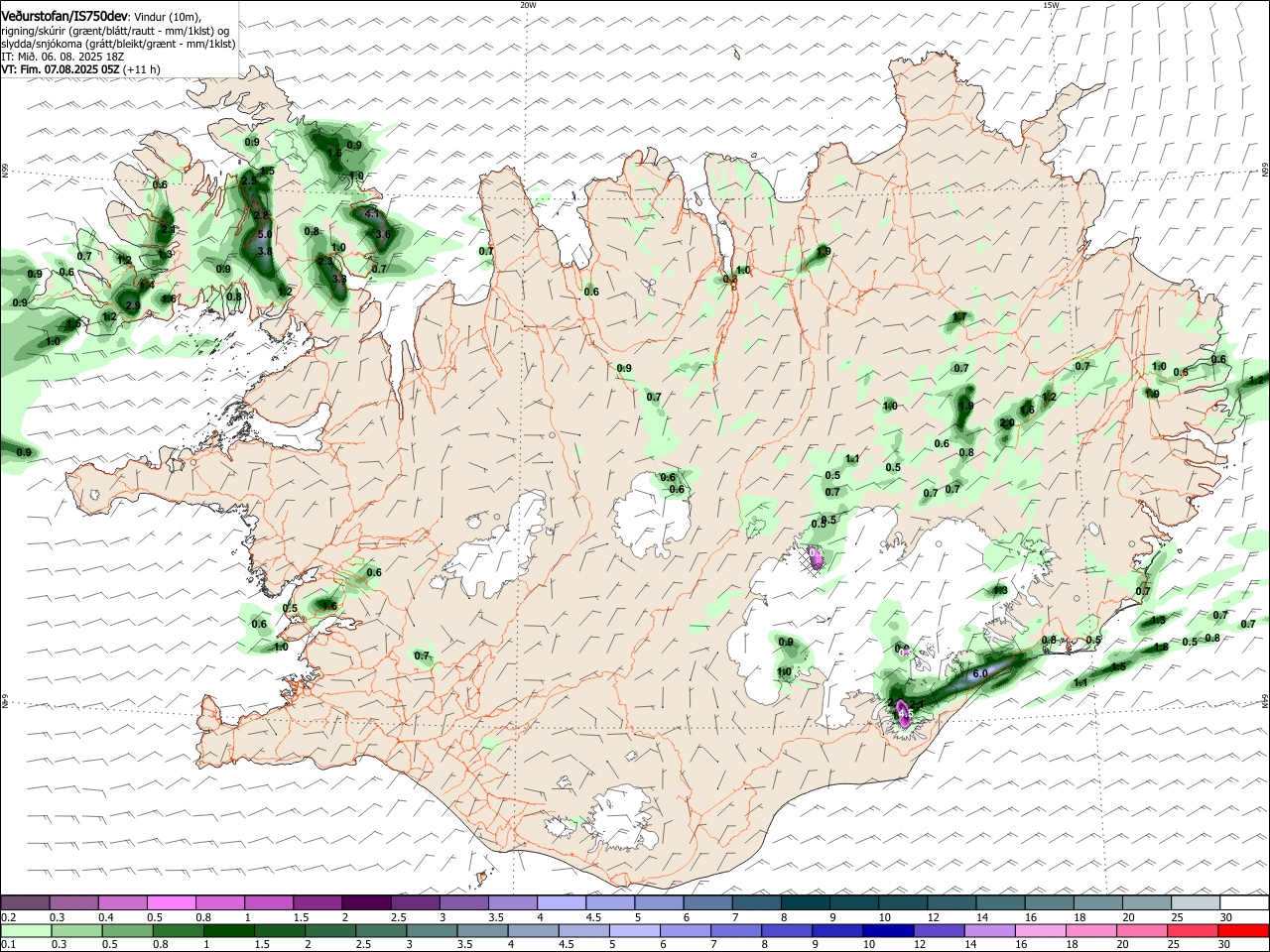Pick top-row bright pink swatch between 0.5 and 0.8
The image size is (1270, 952).
171,903
